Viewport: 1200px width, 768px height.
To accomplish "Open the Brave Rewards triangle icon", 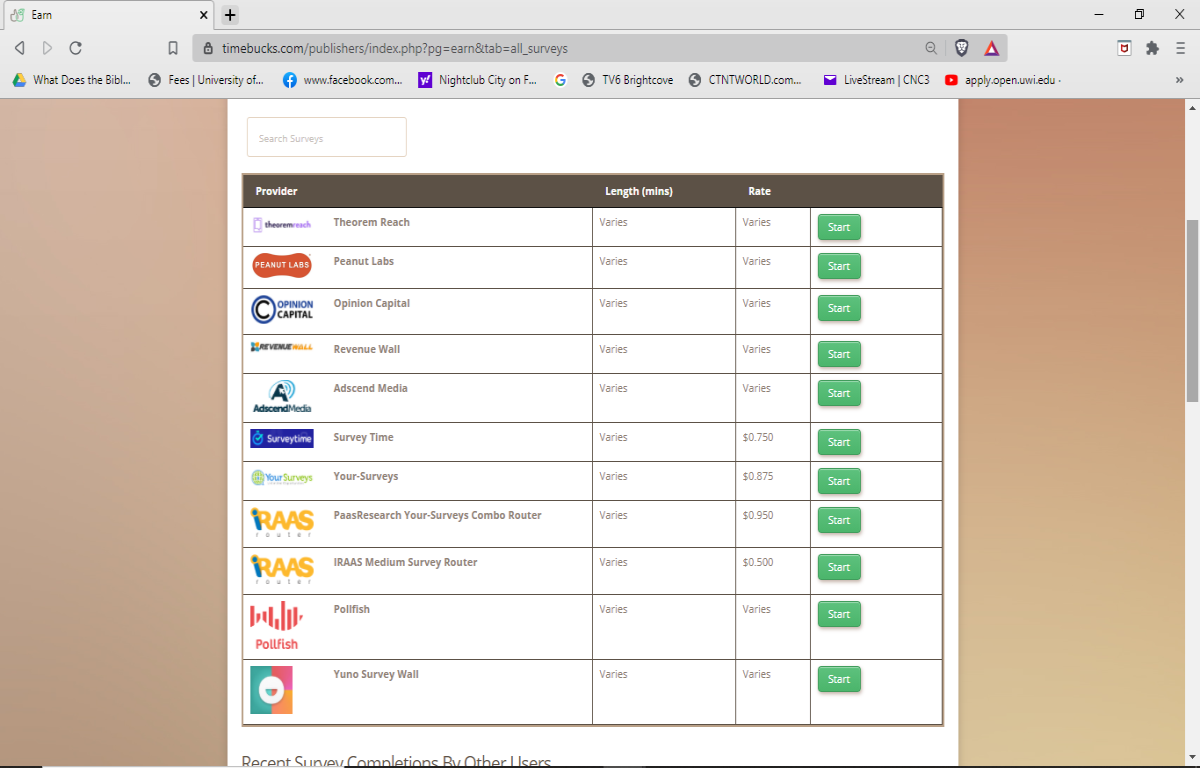I will [x=991, y=48].
